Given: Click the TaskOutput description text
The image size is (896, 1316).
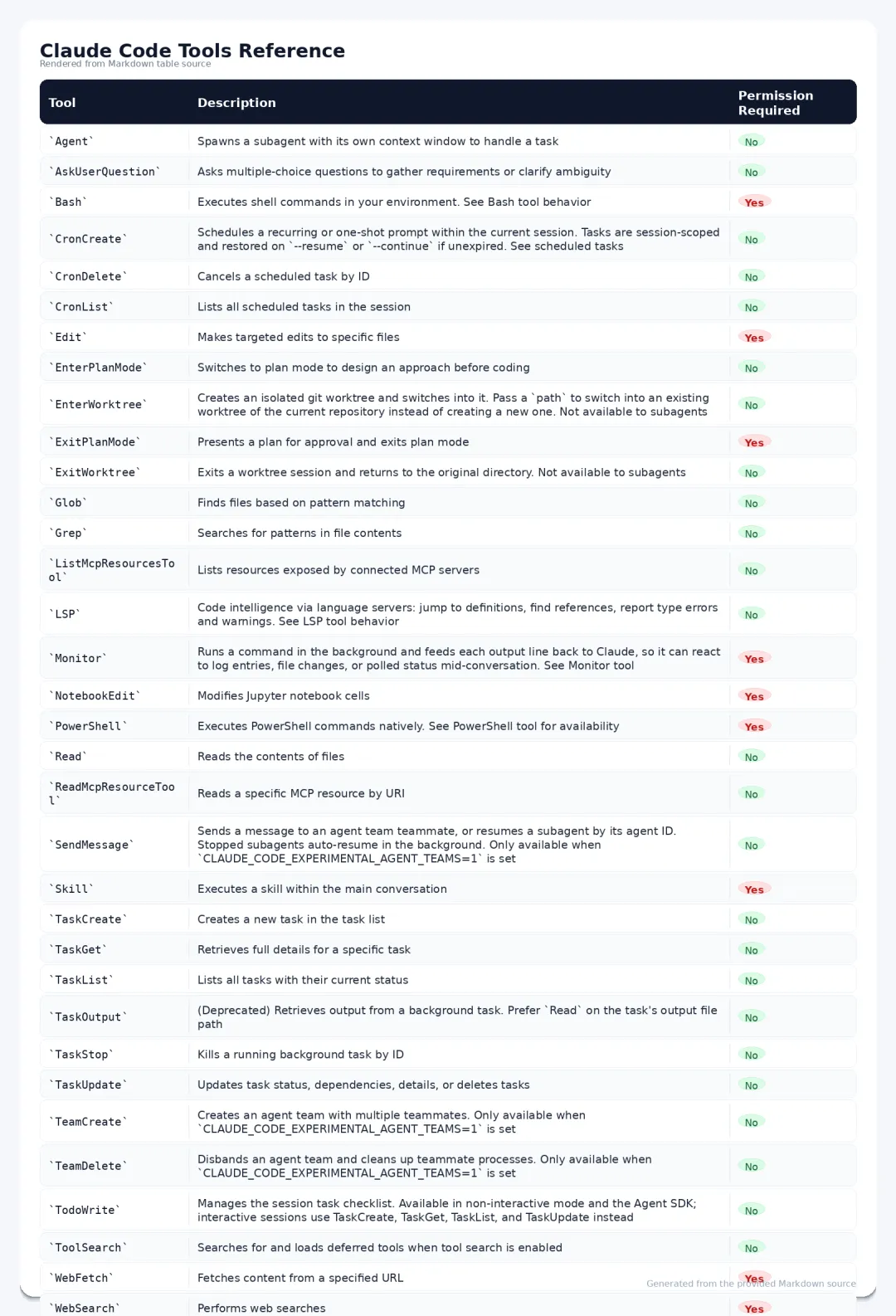Looking at the screenshot, I should tap(457, 1017).
